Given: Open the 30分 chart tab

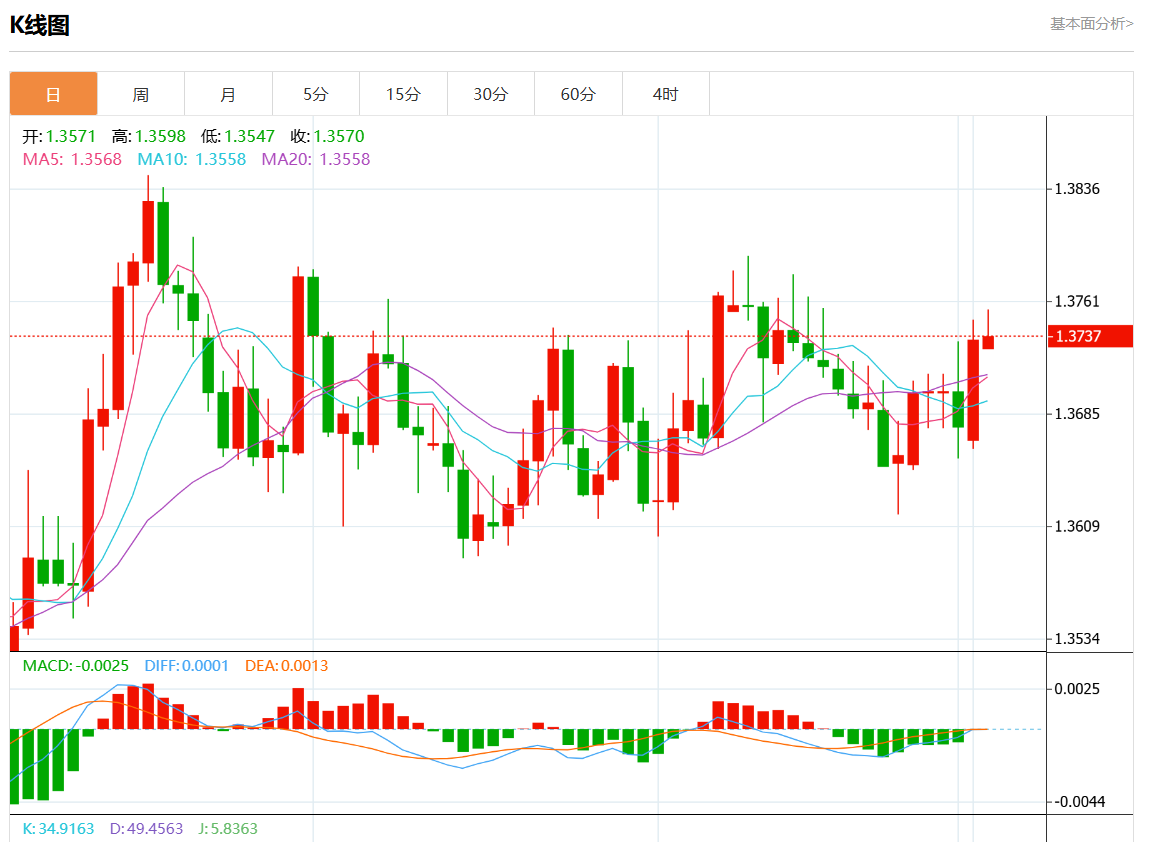Looking at the screenshot, I should 491,94.
